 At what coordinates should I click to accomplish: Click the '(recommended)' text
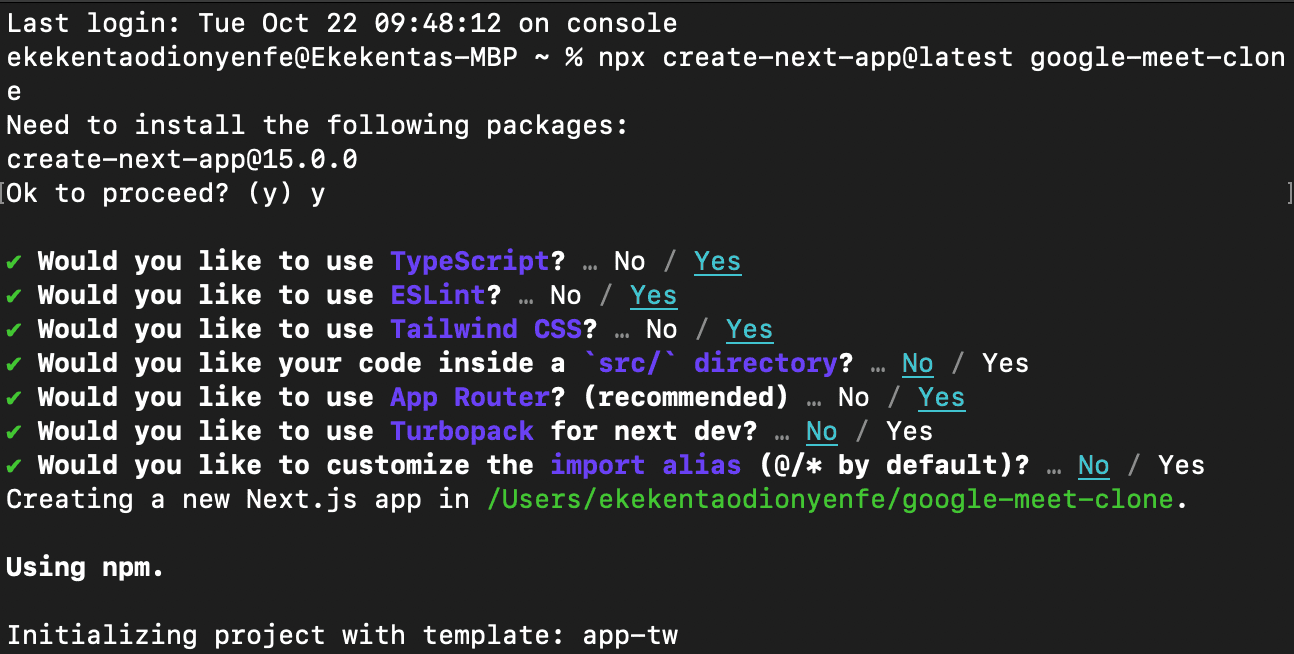(686, 397)
